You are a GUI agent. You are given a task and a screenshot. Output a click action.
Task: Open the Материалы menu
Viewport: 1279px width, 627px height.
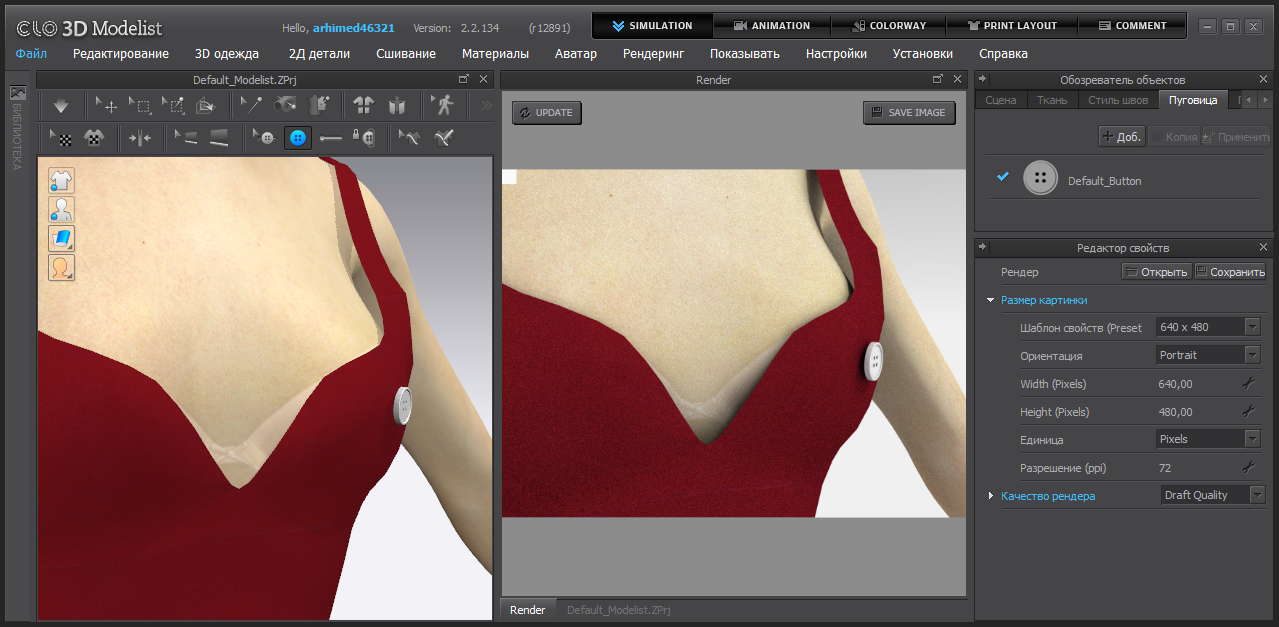click(495, 54)
